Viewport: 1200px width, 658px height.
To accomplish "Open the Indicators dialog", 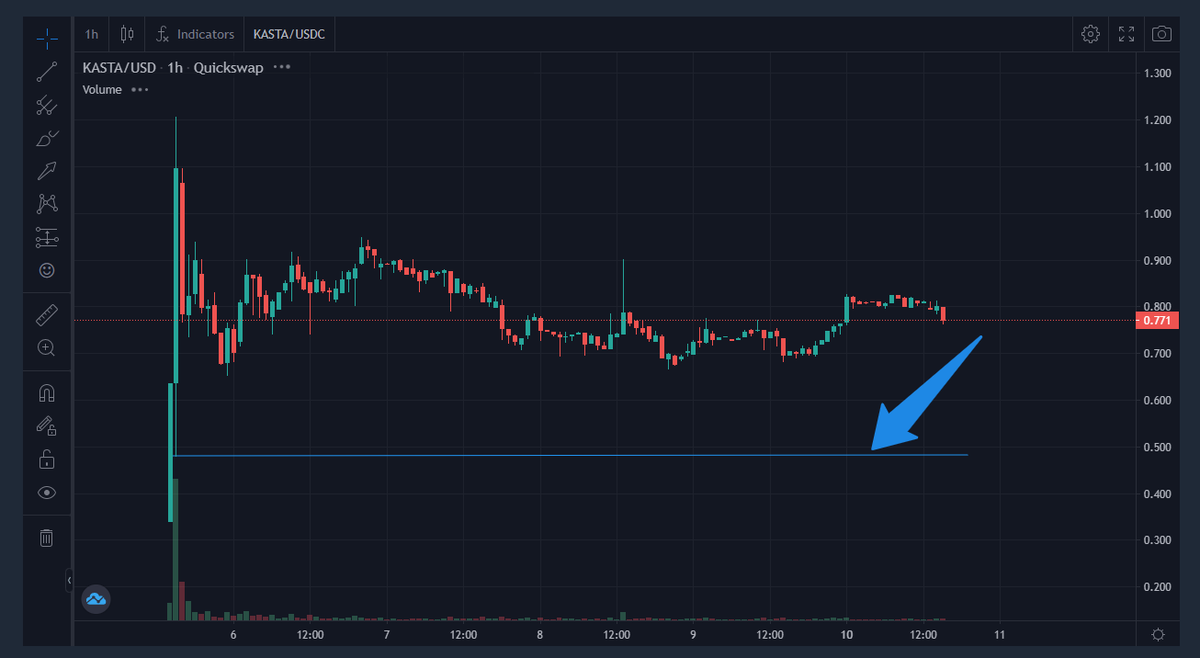I will tap(196, 34).
